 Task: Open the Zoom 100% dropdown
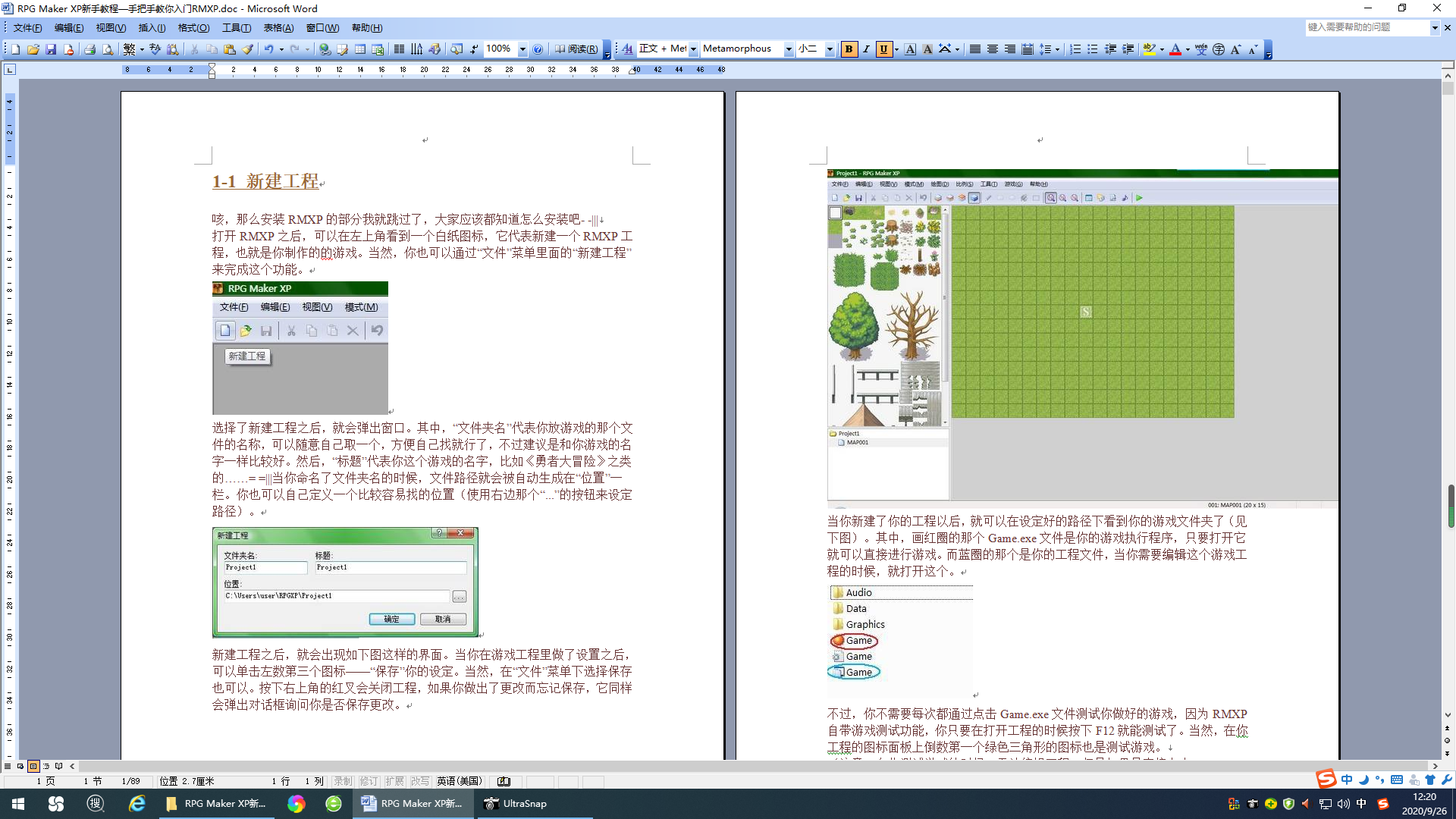coord(522,49)
